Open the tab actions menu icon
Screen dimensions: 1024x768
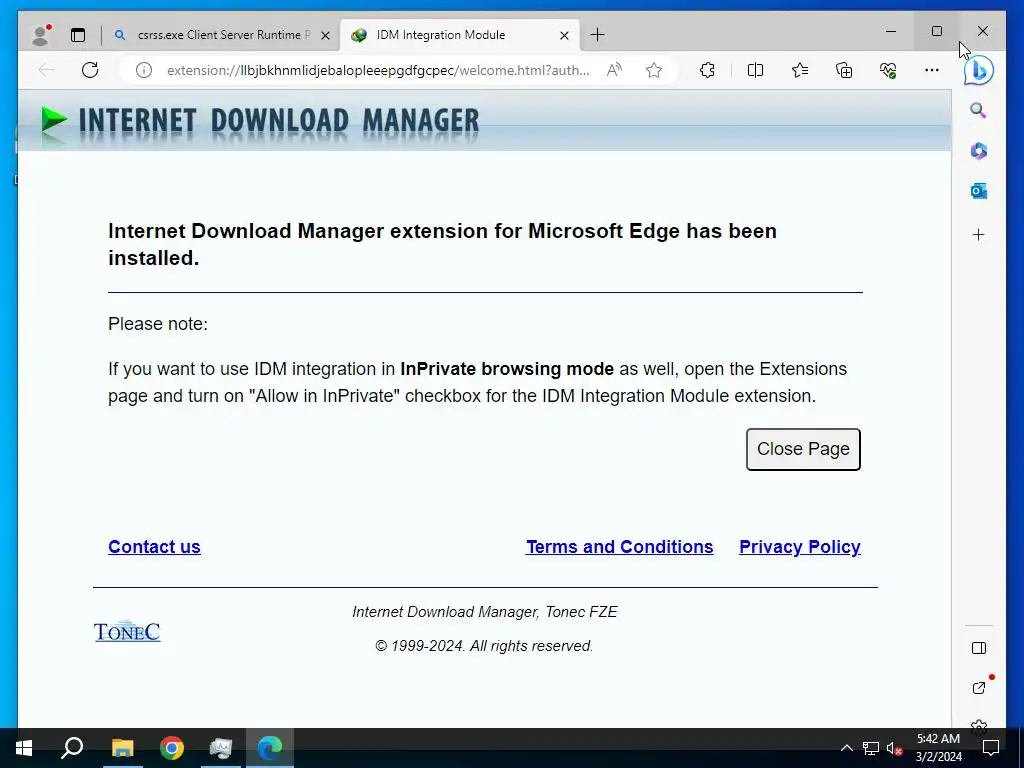point(78,35)
